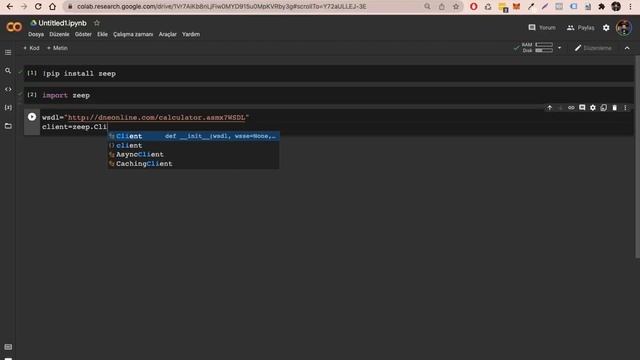Click the browser zoom magnifier icon

tap(427, 7)
